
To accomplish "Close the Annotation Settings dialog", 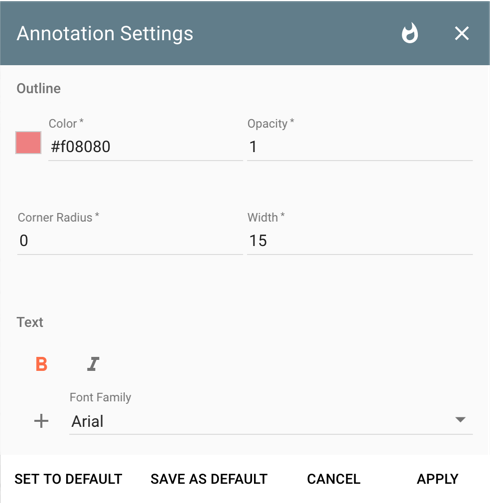I will pyautogui.click(x=462, y=33).
